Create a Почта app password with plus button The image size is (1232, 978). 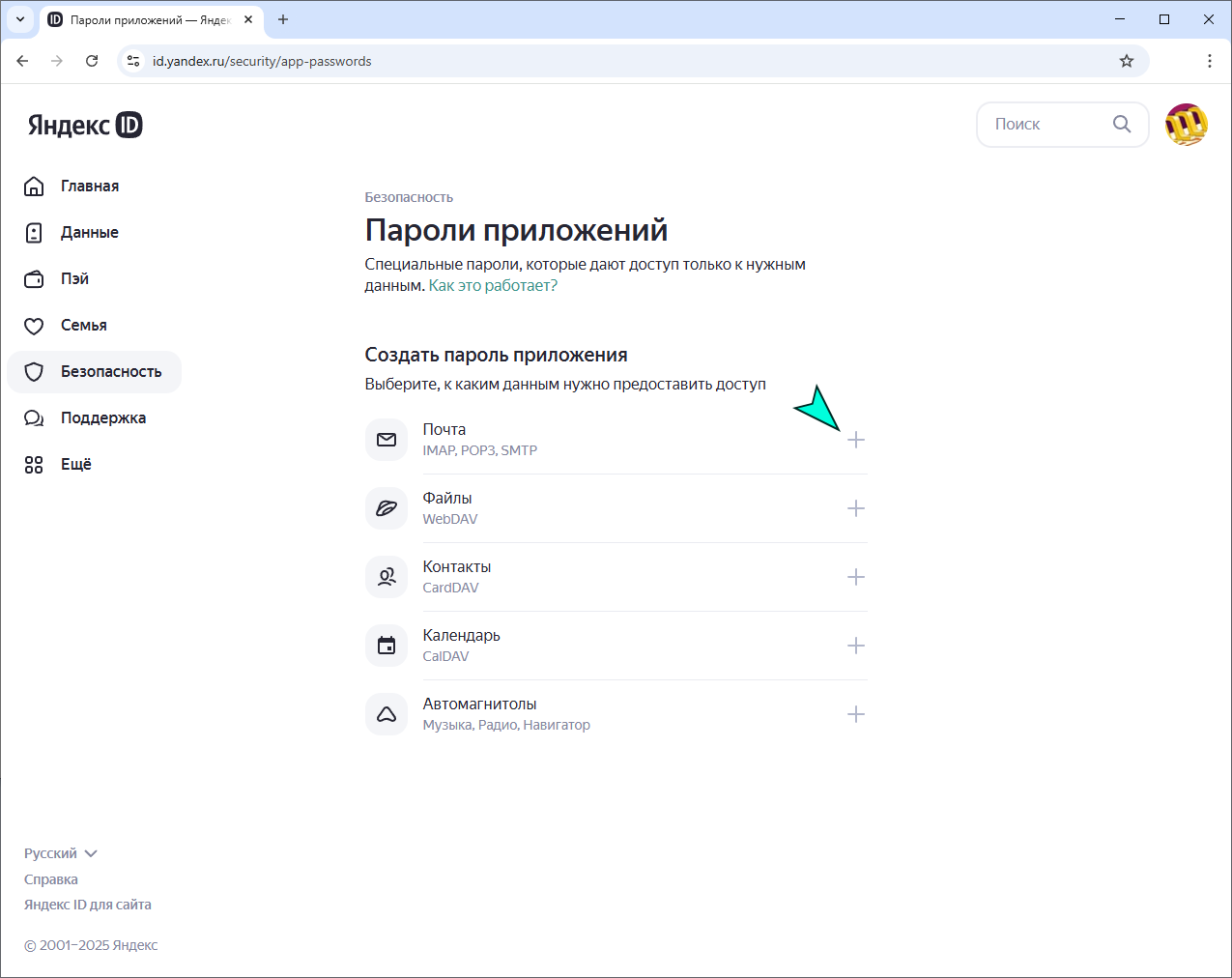(x=856, y=440)
